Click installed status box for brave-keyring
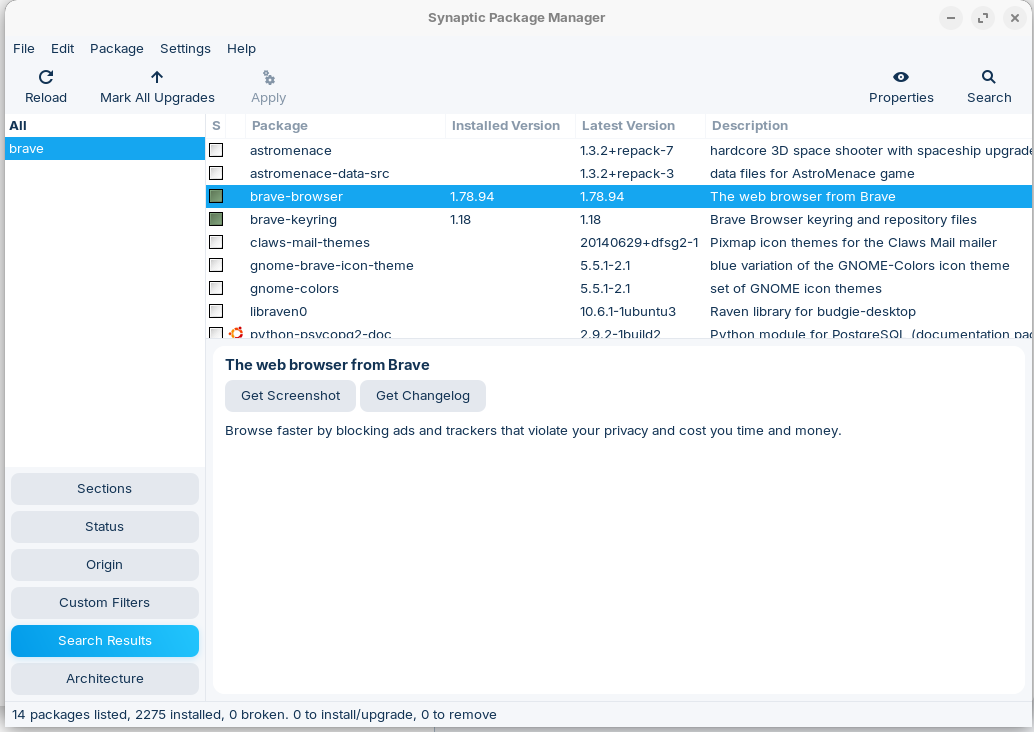Image resolution: width=1034 pixels, height=732 pixels. 216,219
